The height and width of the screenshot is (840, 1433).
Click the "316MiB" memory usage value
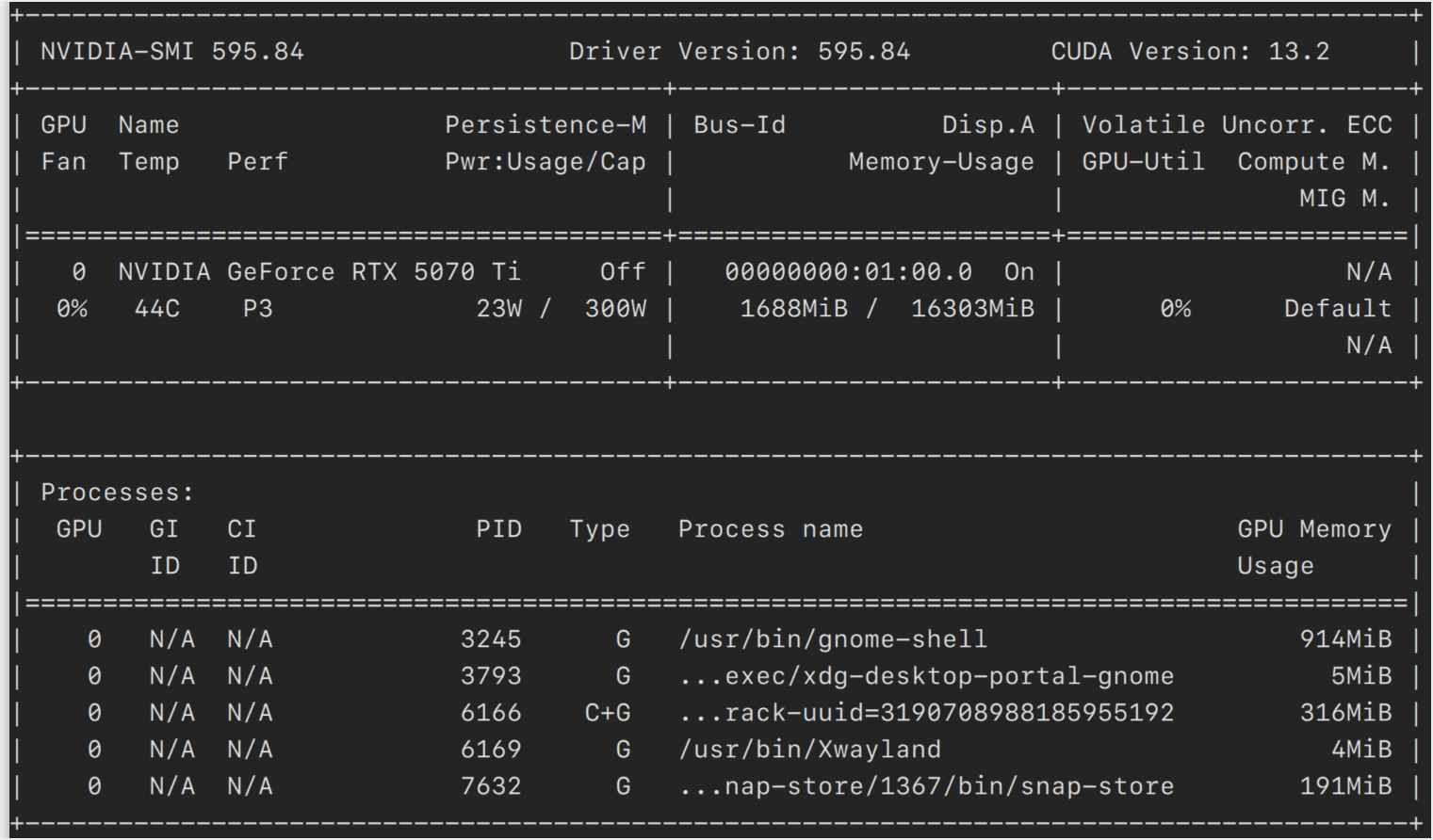(x=1345, y=713)
